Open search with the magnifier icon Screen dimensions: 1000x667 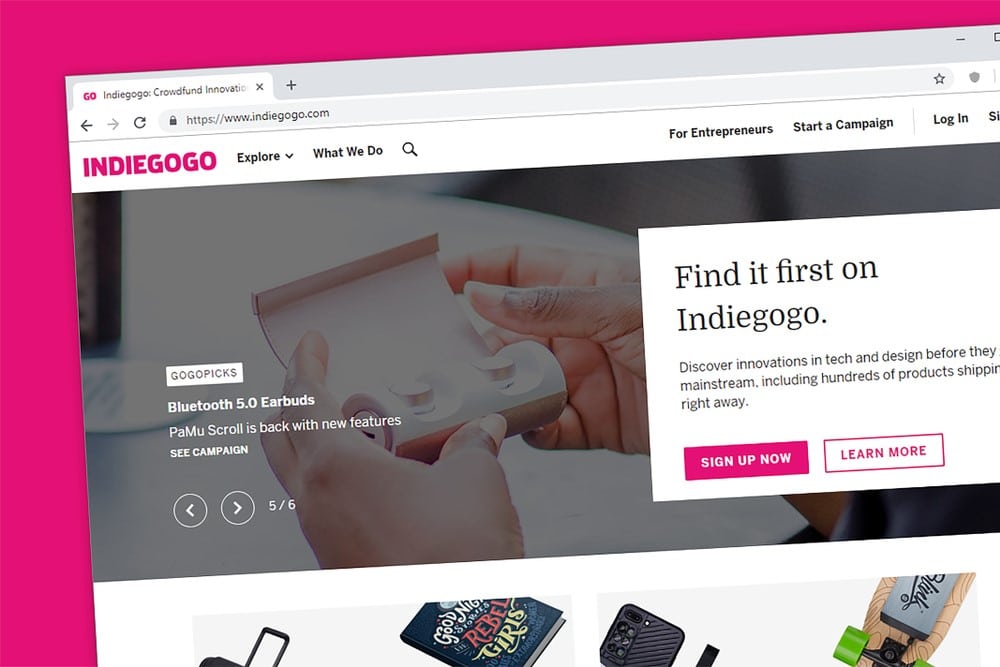coord(410,149)
